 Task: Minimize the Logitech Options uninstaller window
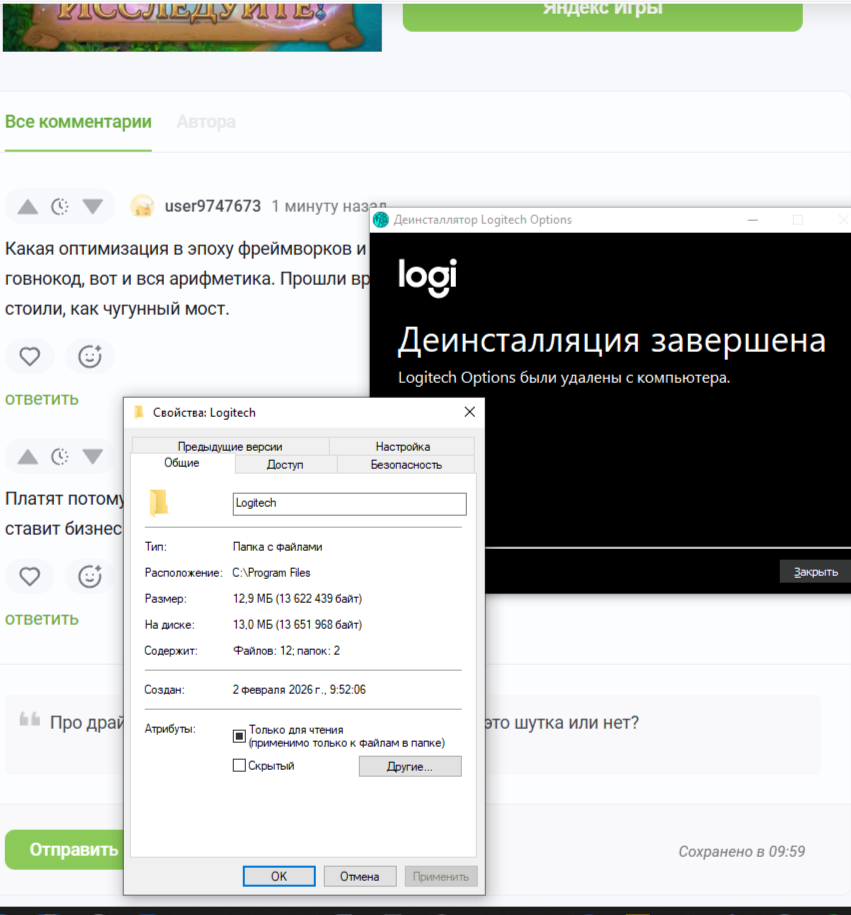pos(753,220)
